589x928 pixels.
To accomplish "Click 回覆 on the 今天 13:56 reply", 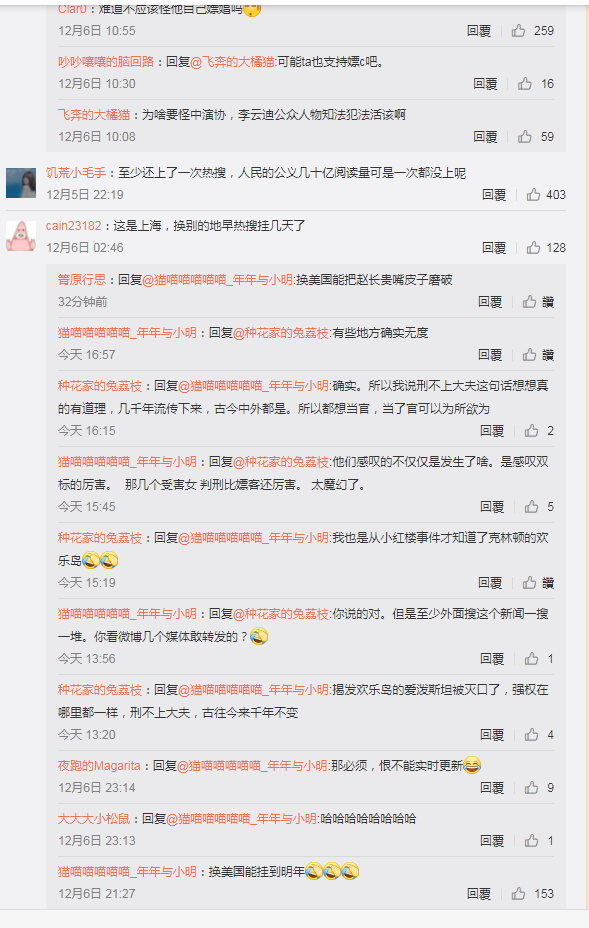I will [x=492, y=659].
